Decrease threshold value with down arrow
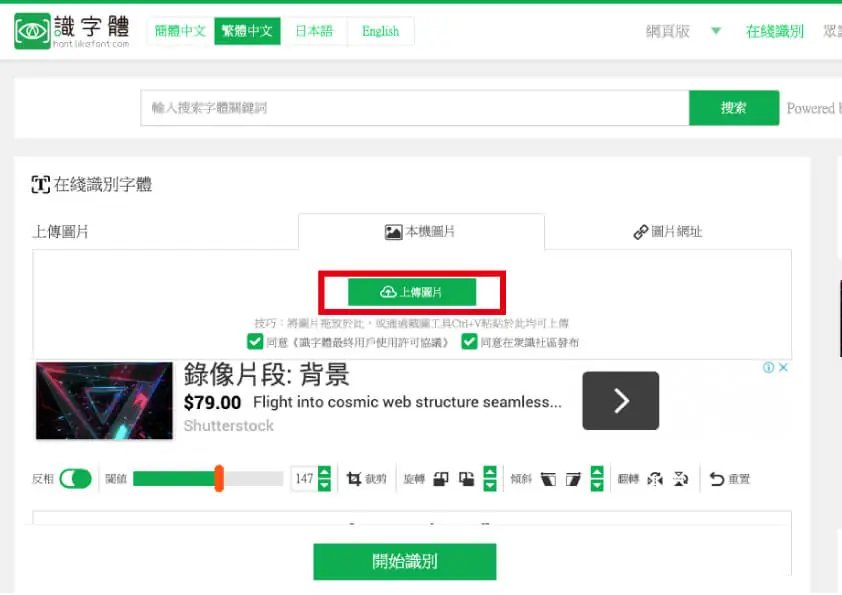 tap(324, 485)
